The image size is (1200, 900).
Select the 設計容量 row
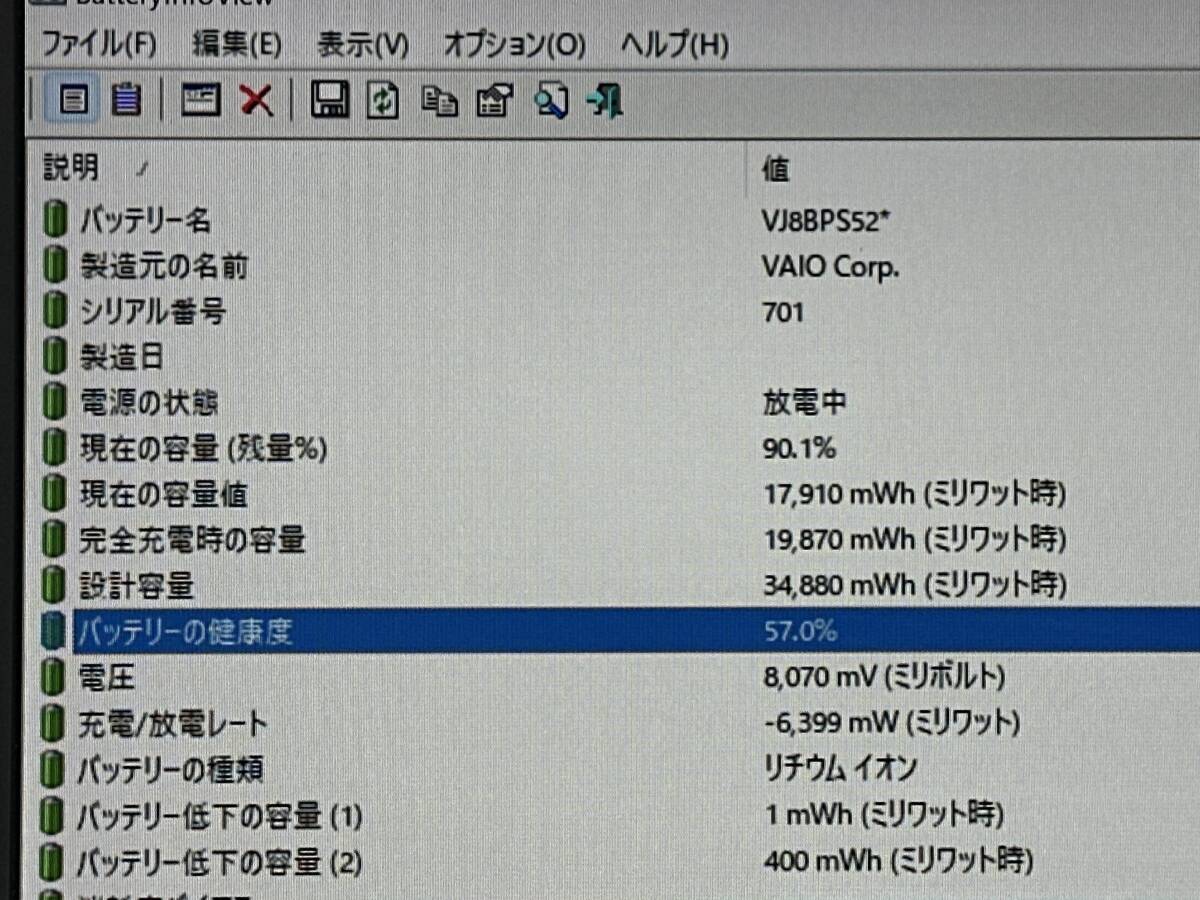point(620,585)
